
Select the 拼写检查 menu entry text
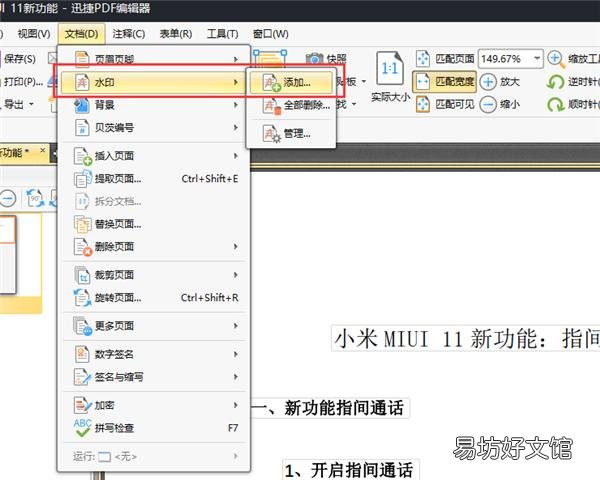[x=114, y=428]
